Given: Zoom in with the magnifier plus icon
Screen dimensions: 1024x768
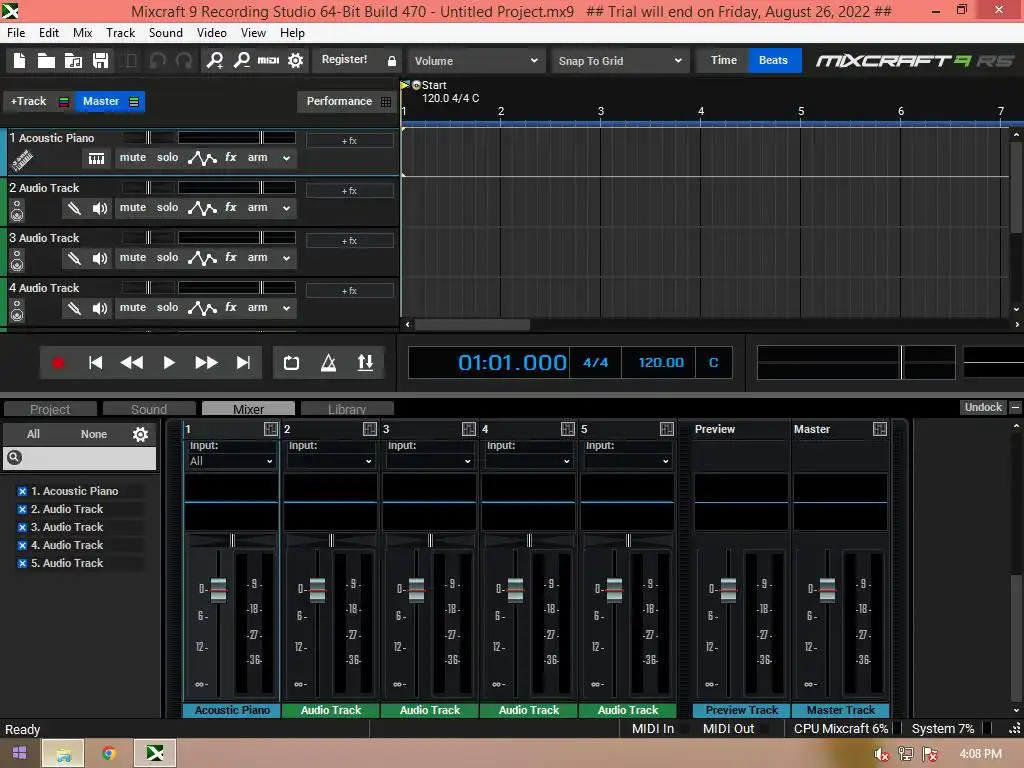Looking at the screenshot, I should [215, 61].
